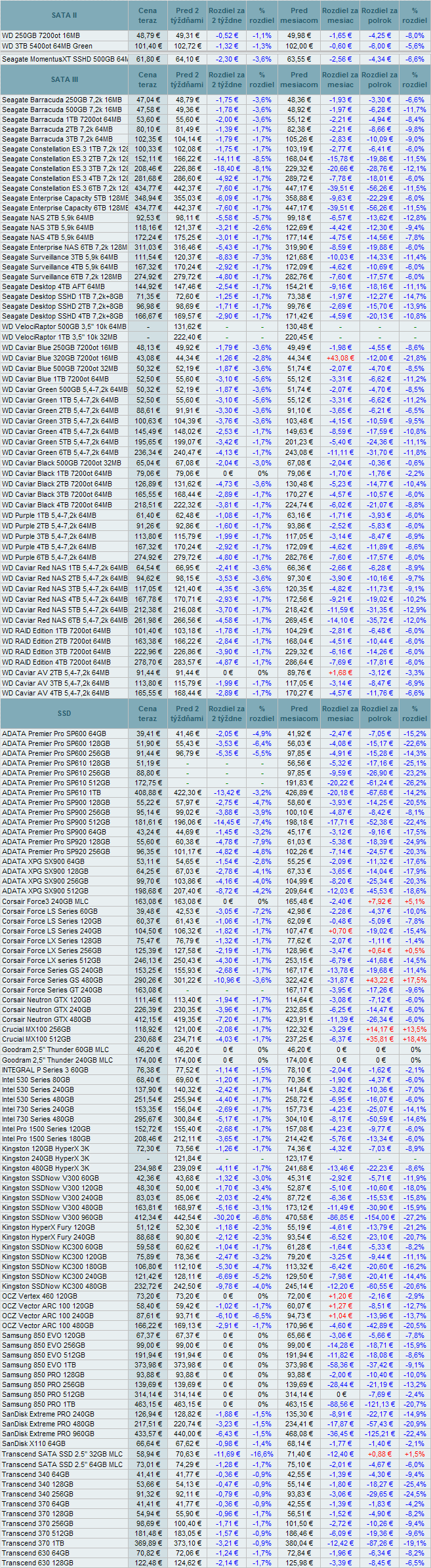Click WD VelociRaptor 500GB row name
Viewport: 431px width, 1568px height.
[64, 326]
